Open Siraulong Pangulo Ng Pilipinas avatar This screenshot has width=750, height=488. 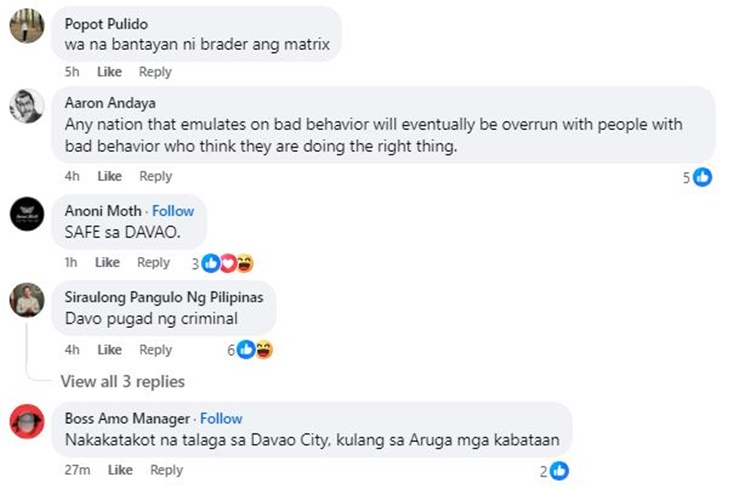(x=27, y=300)
